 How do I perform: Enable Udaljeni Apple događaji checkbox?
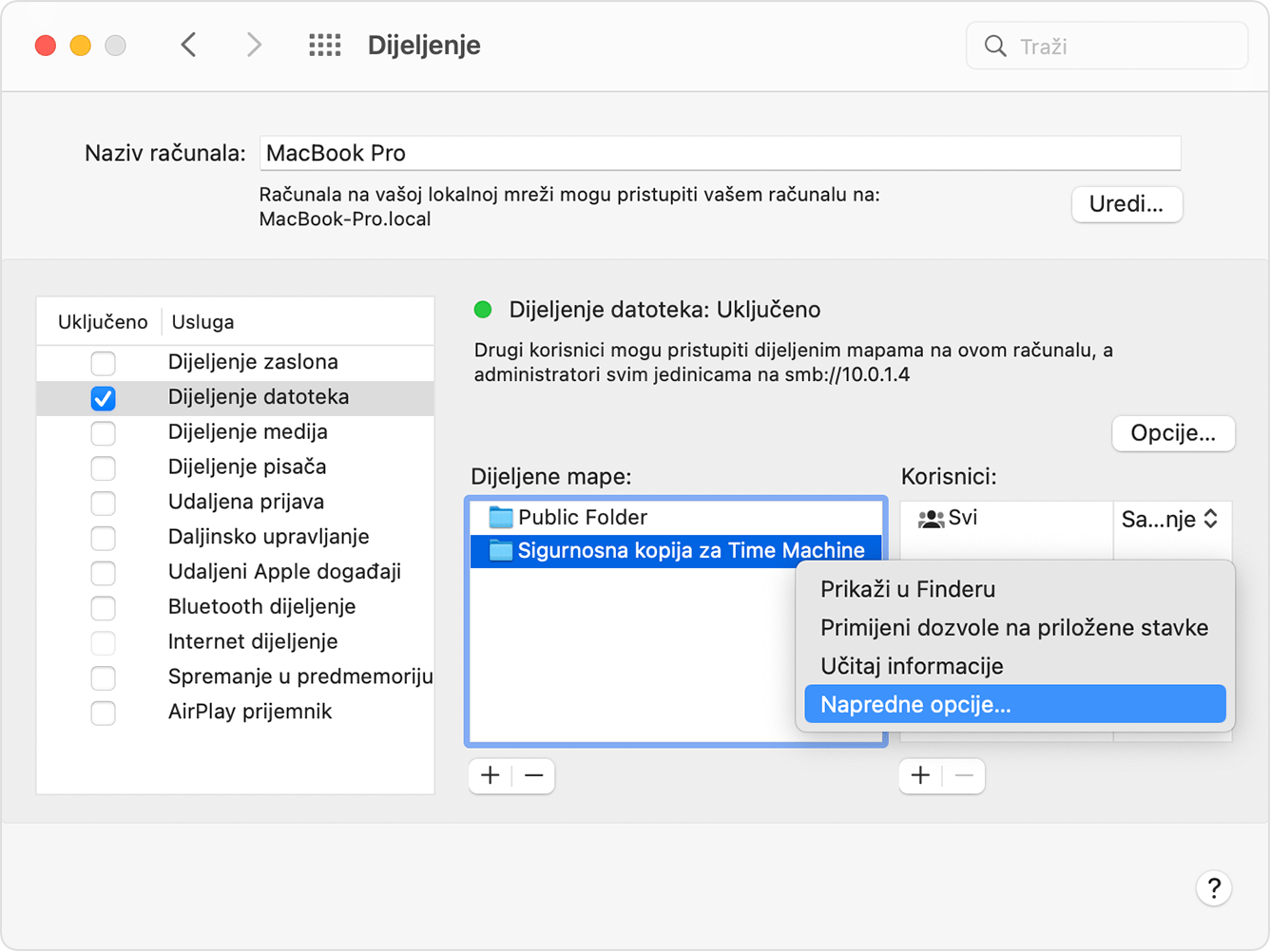(x=103, y=572)
